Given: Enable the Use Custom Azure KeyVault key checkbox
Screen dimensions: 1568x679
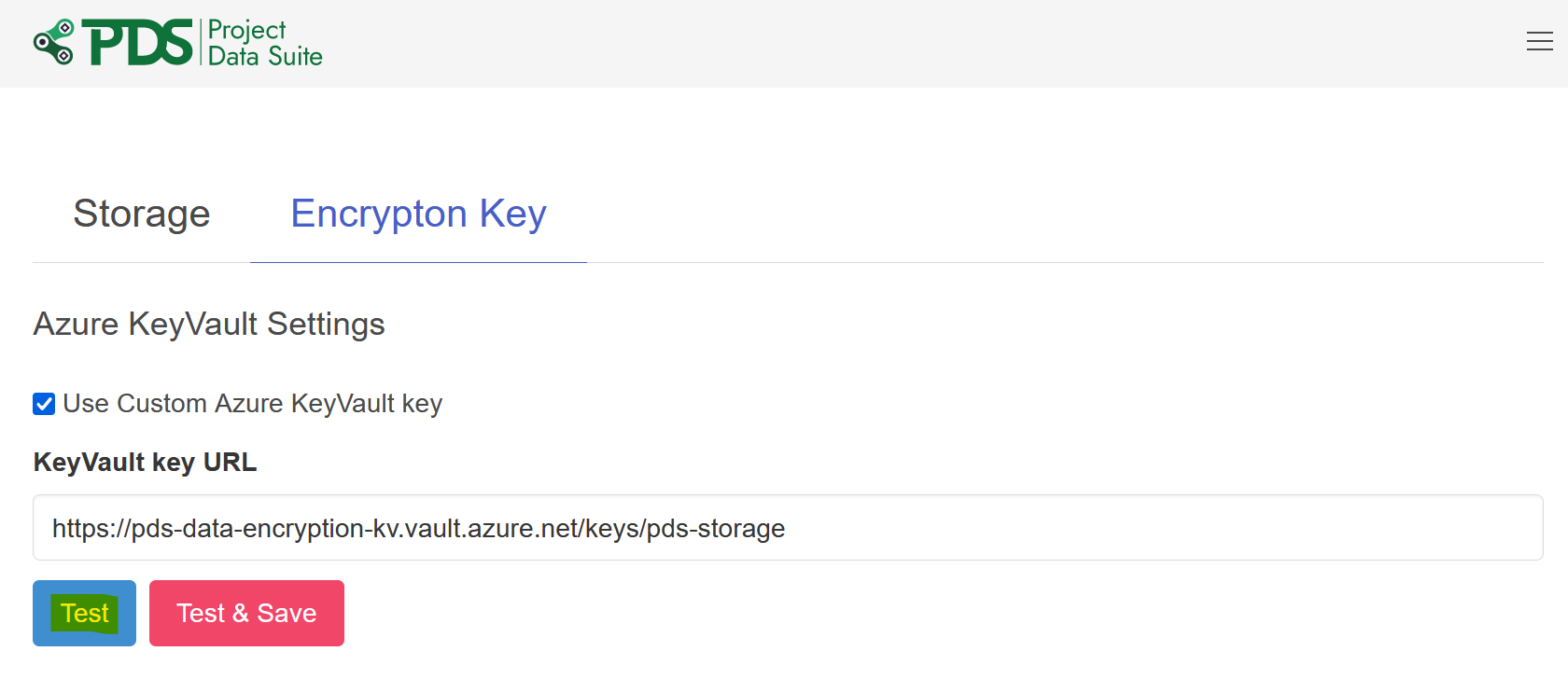Looking at the screenshot, I should [43, 404].
